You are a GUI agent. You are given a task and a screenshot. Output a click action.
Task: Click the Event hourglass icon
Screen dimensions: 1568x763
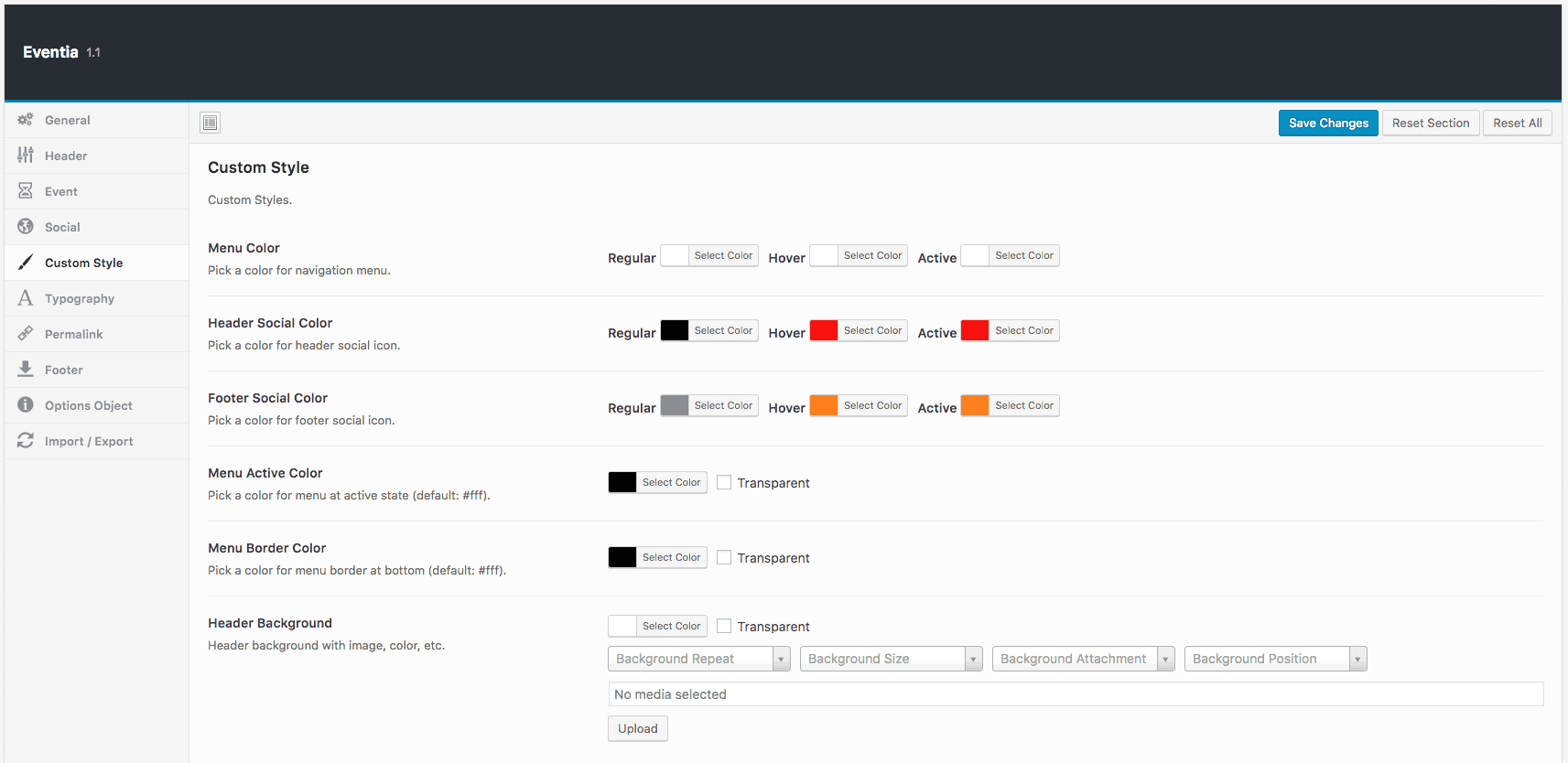[26, 191]
